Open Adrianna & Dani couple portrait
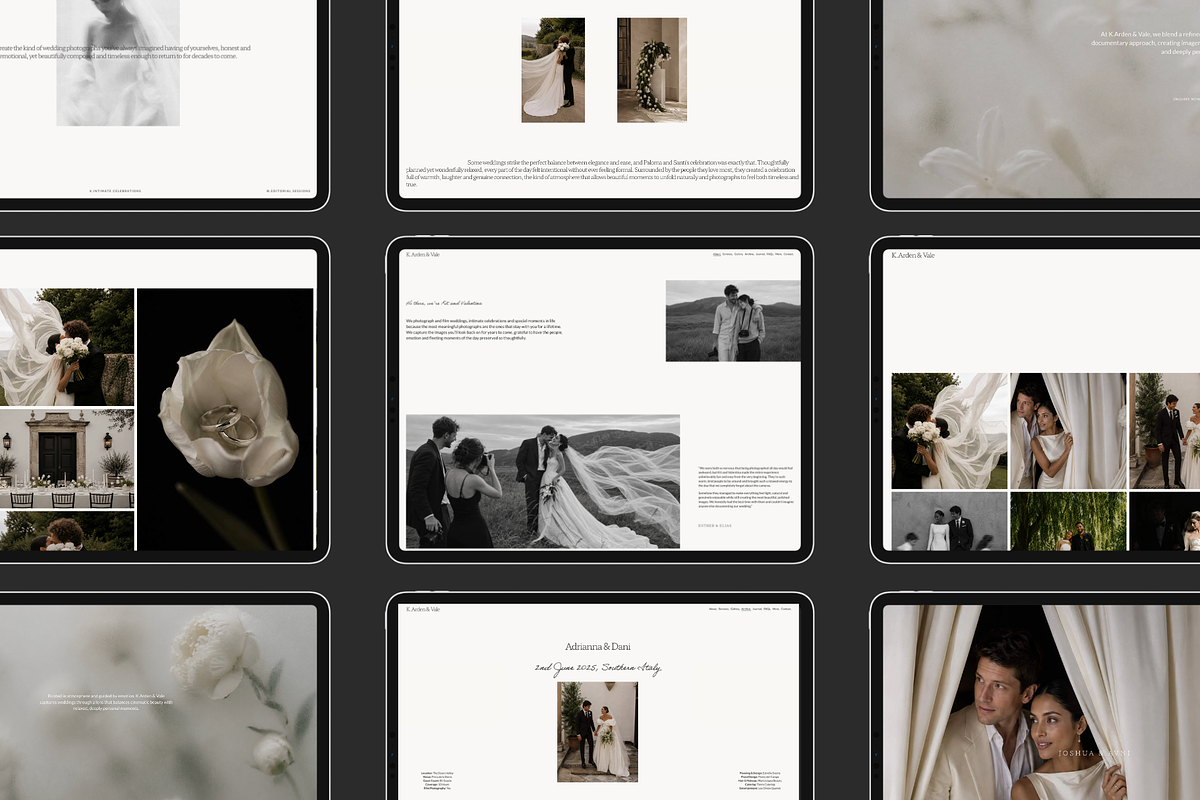Image resolution: width=1200 pixels, height=800 pixels. (597, 732)
